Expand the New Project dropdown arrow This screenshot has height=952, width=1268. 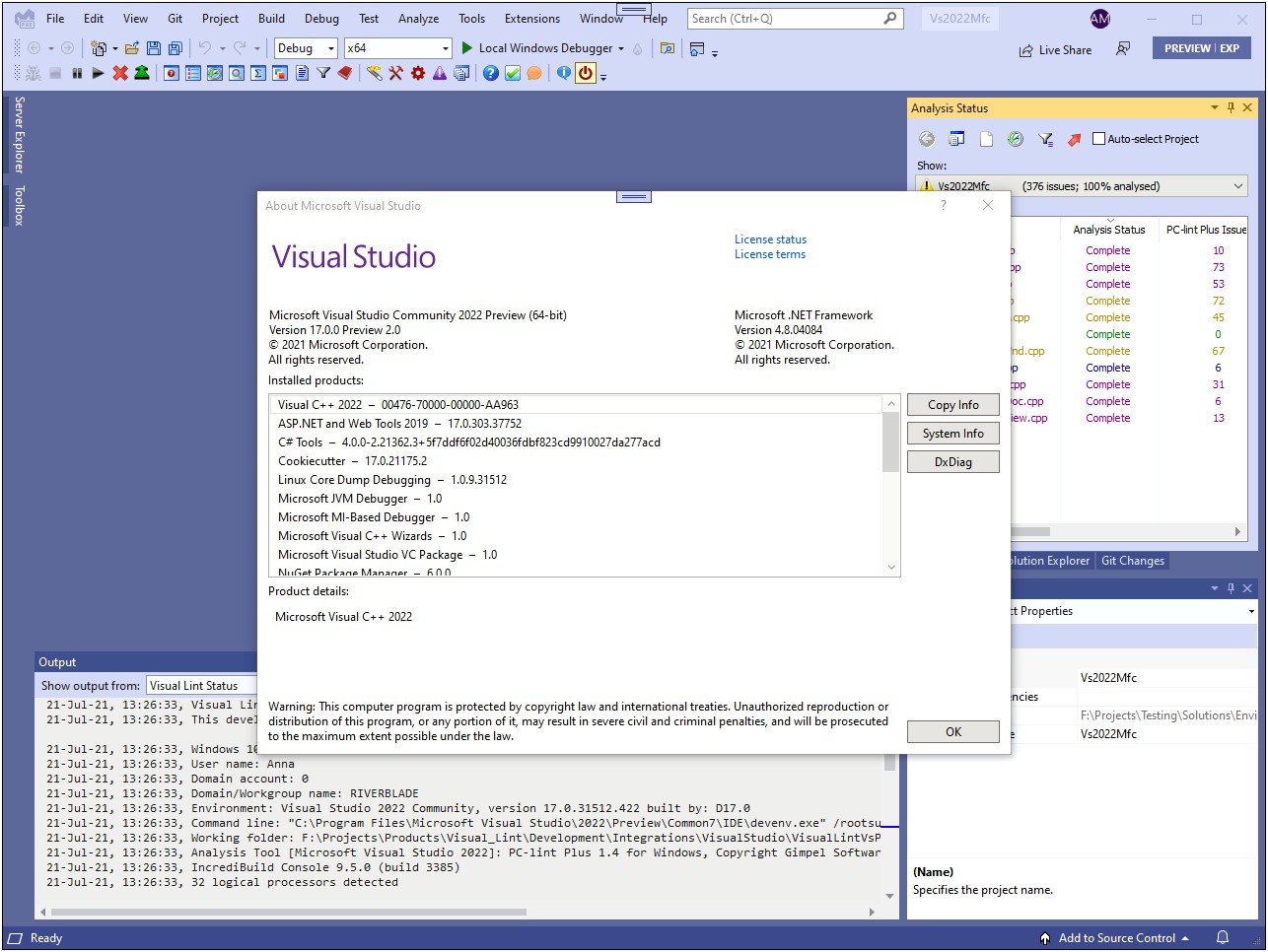(115, 48)
